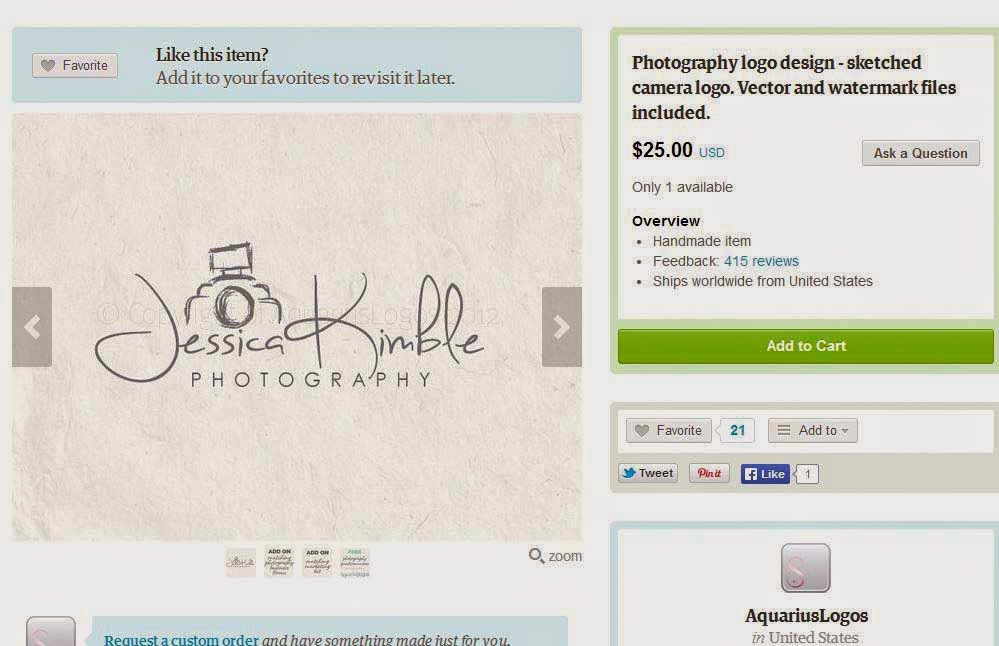The height and width of the screenshot is (646, 999).
Task: Click the Facebook Like button
Action: 765,473
